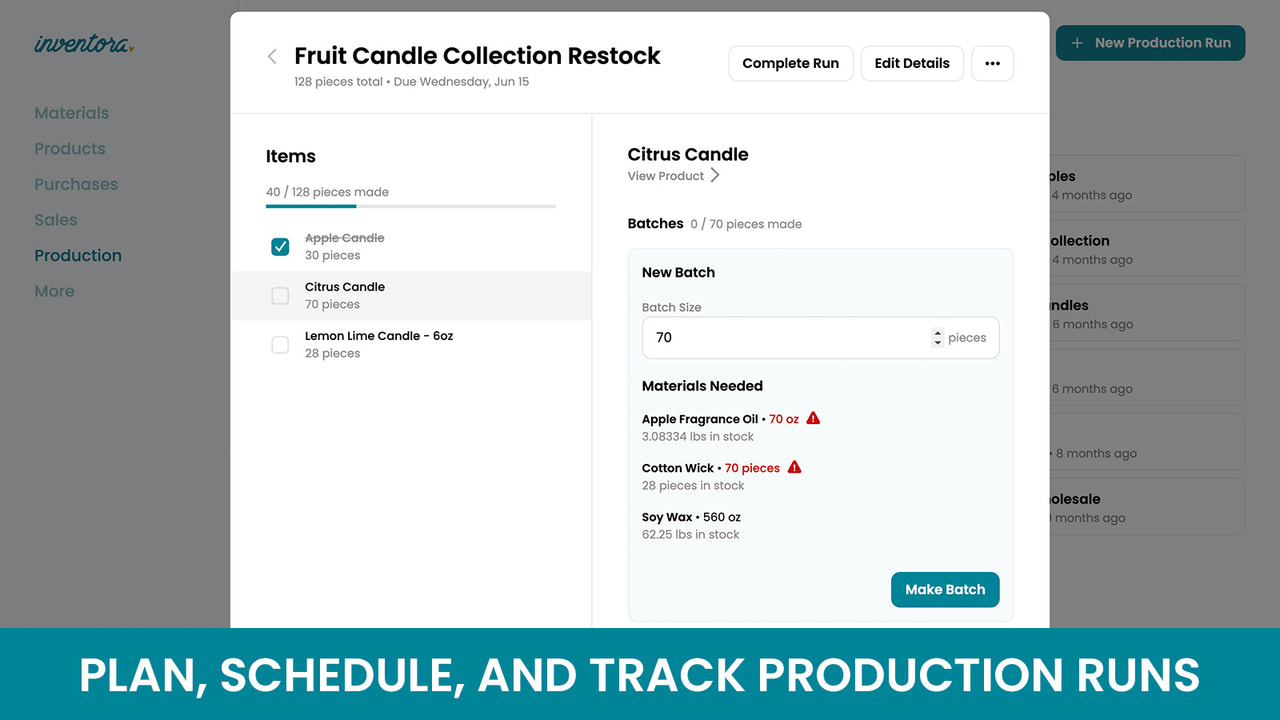Decrease batch size using the down stepper
The width and height of the screenshot is (1280, 720).
click(x=937, y=342)
